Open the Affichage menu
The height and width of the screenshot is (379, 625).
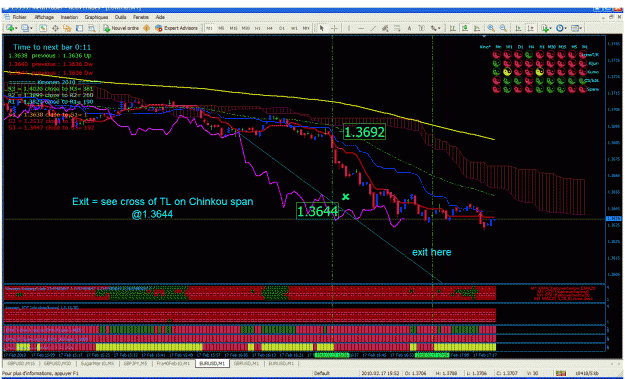pos(44,17)
